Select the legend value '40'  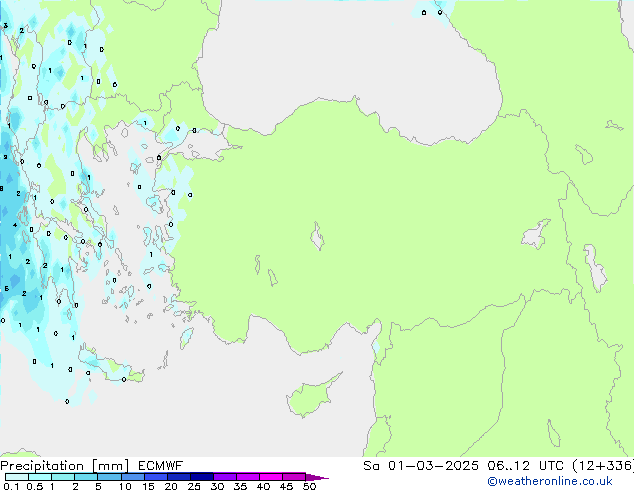263,486
